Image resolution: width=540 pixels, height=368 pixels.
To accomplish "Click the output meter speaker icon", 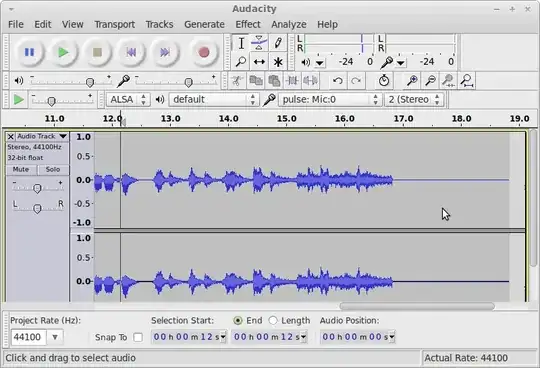I will click(305, 62).
